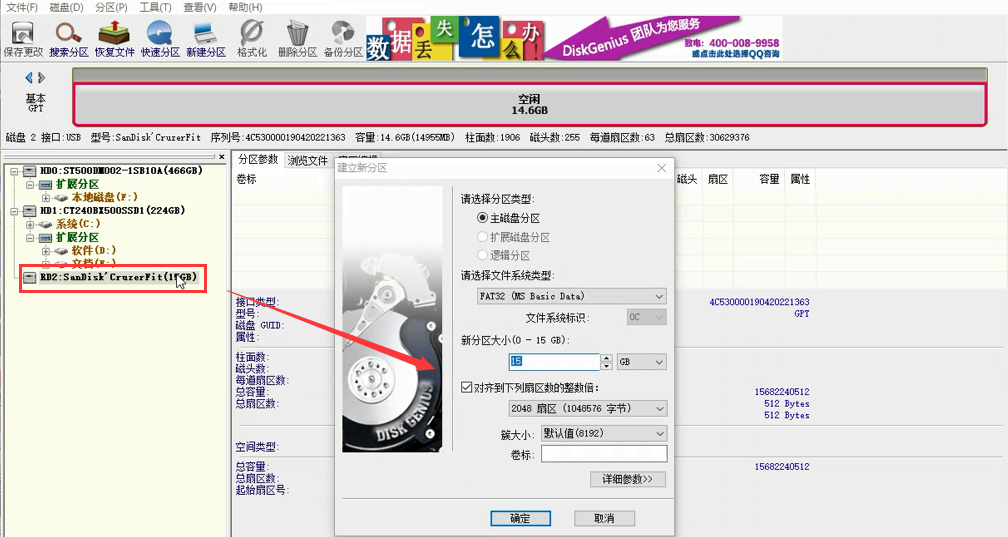Click the 删除分区 delete partition icon
Screen dimensions: 1008x537
coord(297,39)
